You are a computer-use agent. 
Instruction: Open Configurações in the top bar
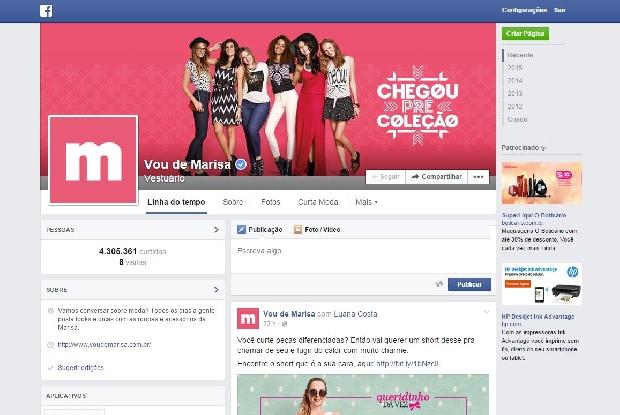coord(524,10)
